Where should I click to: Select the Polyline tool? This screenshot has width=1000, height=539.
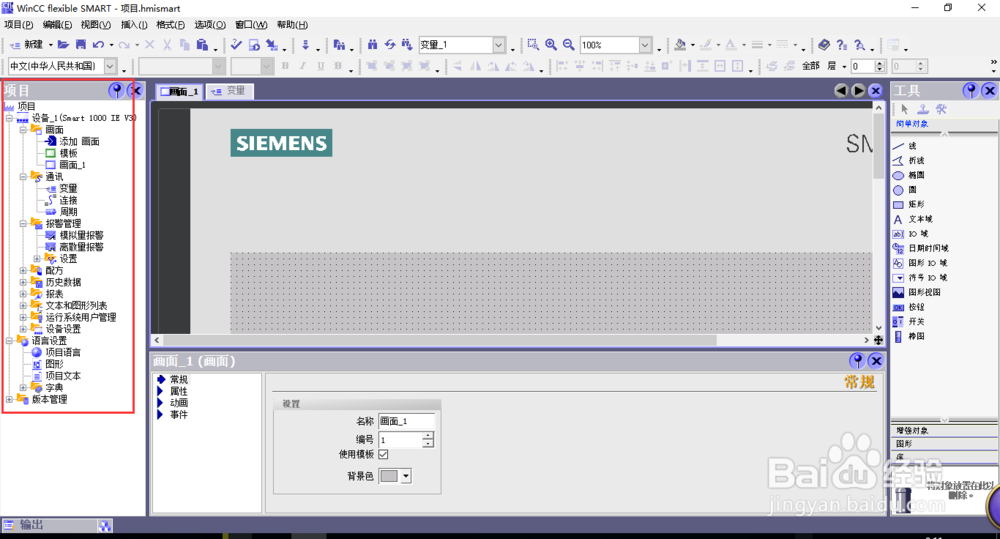(908, 161)
